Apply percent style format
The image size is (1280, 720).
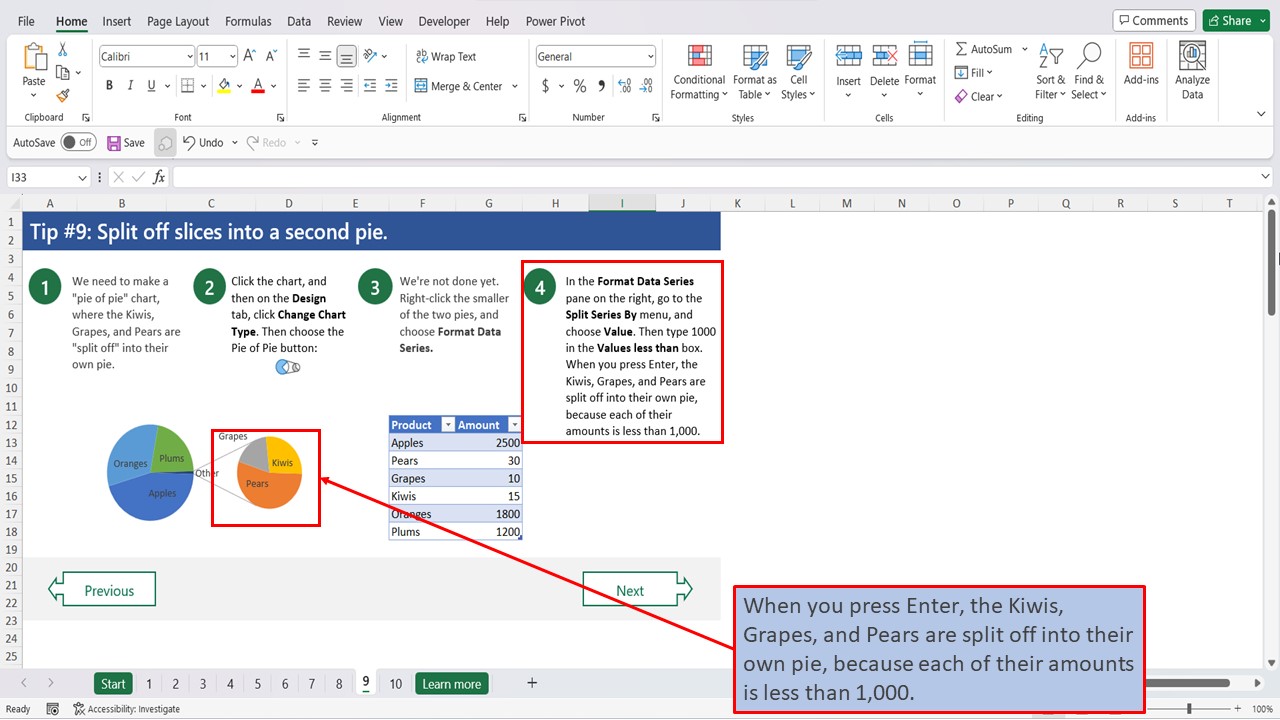coord(580,86)
